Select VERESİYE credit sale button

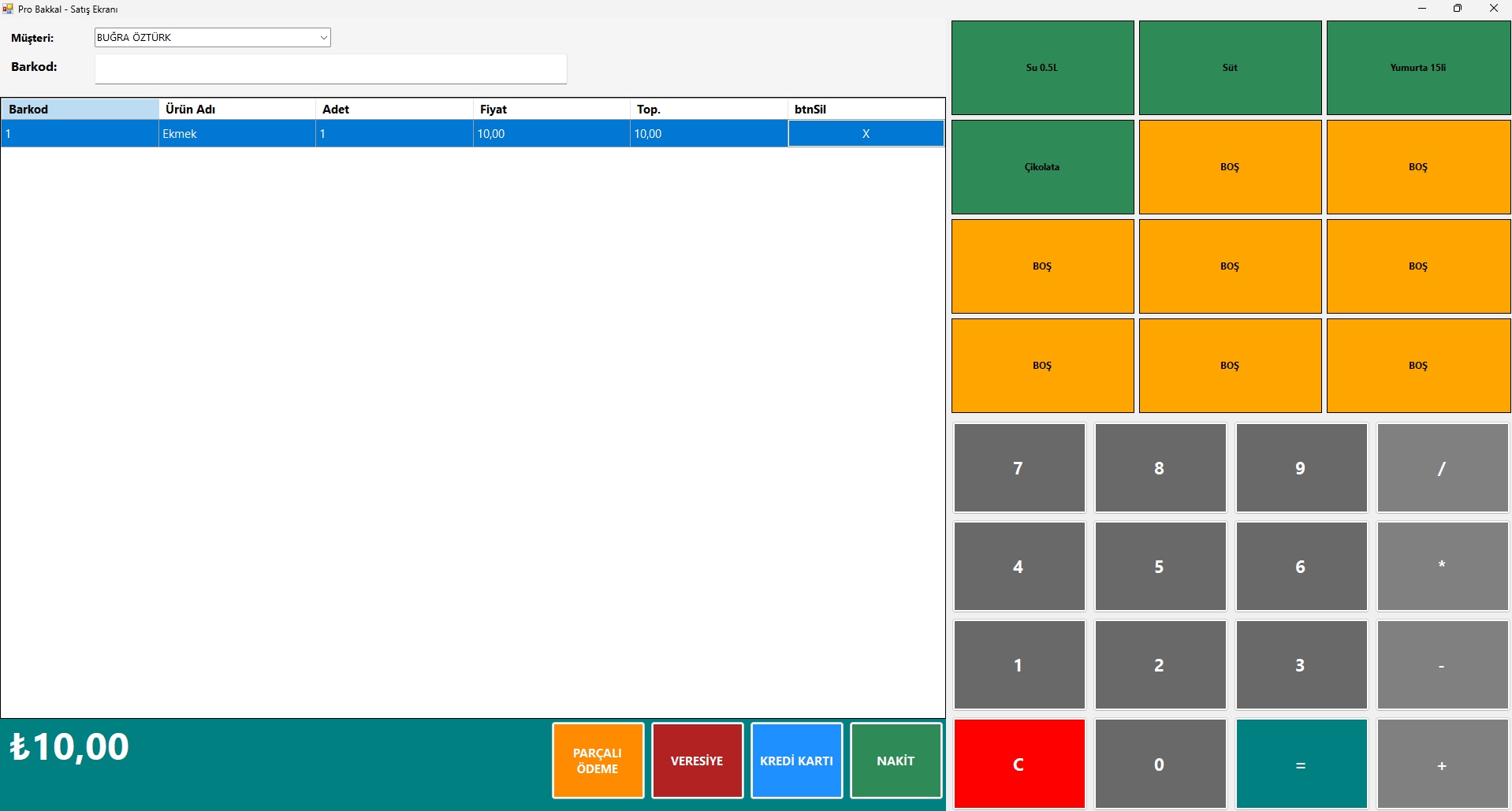(x=697, y=761)
